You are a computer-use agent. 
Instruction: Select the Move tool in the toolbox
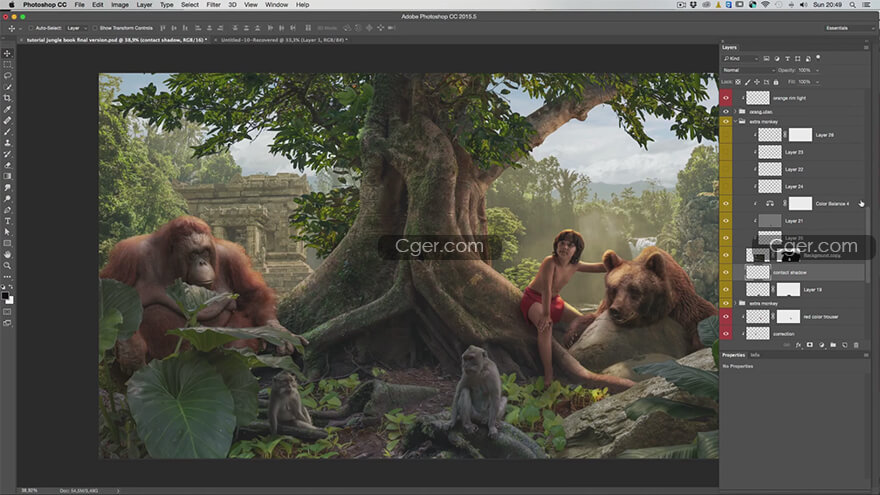coord(7,54)
